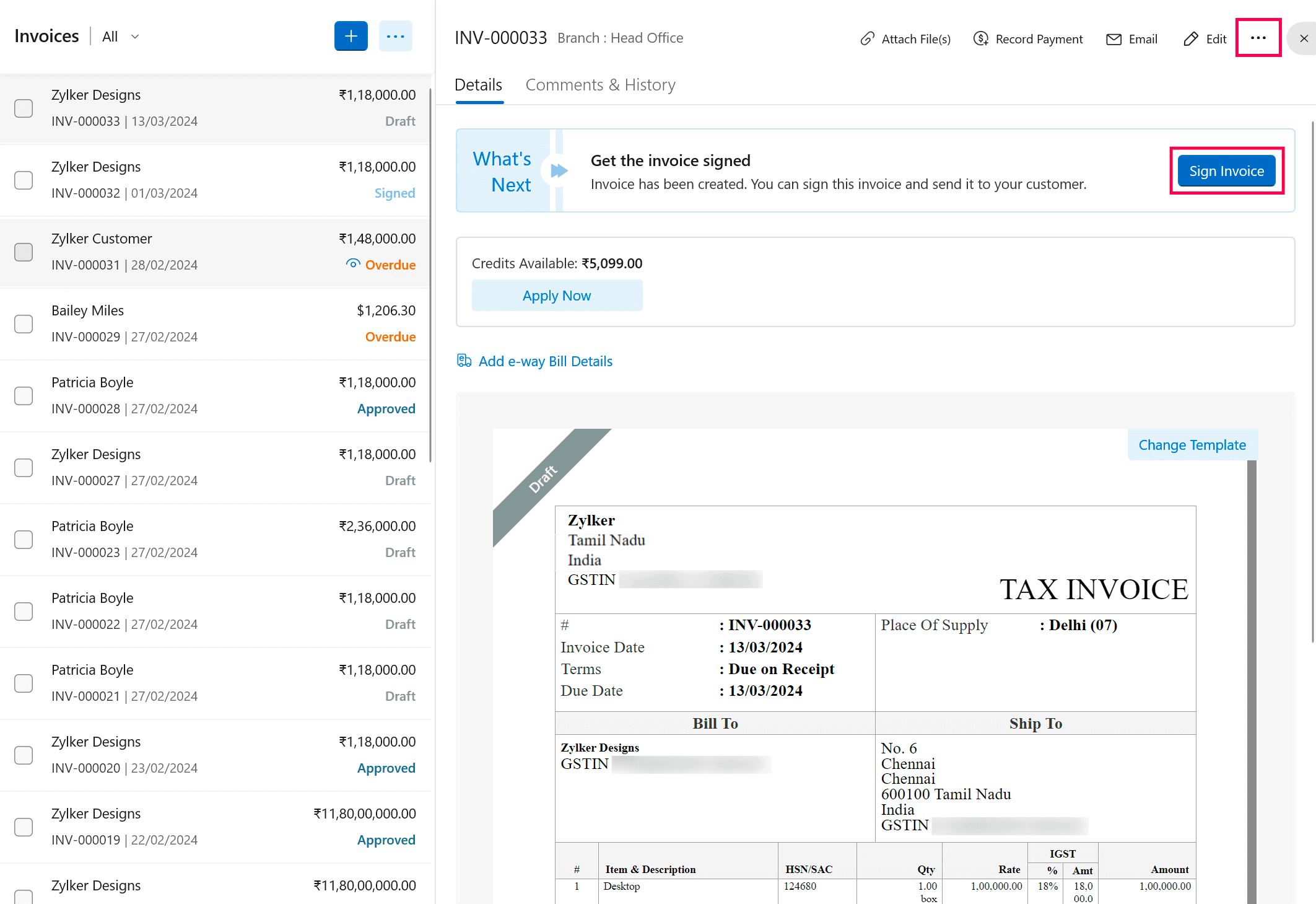Create a new invoice with the plus button

tap(351, 36)
